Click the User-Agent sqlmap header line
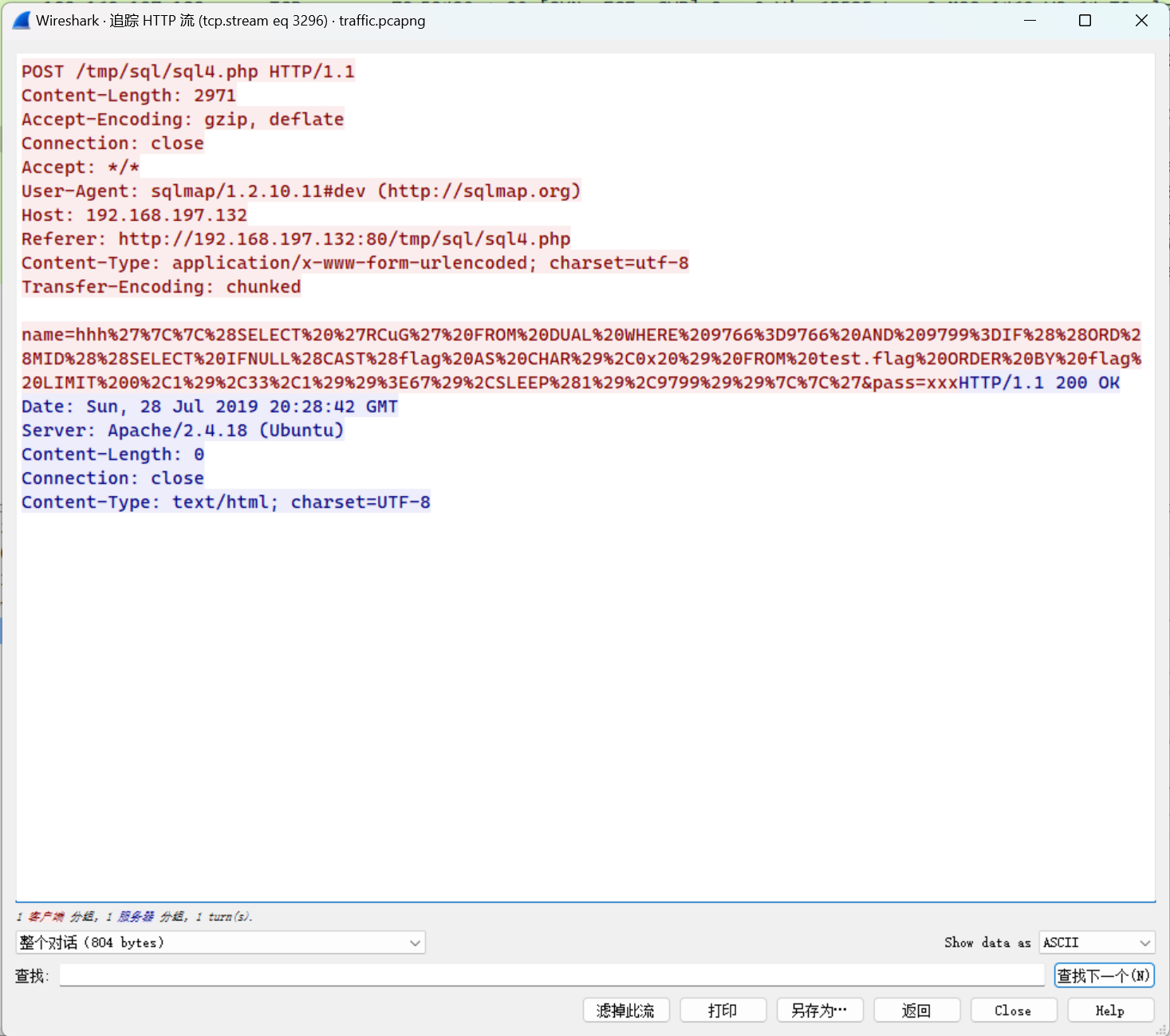 click(x=301, y=191)
